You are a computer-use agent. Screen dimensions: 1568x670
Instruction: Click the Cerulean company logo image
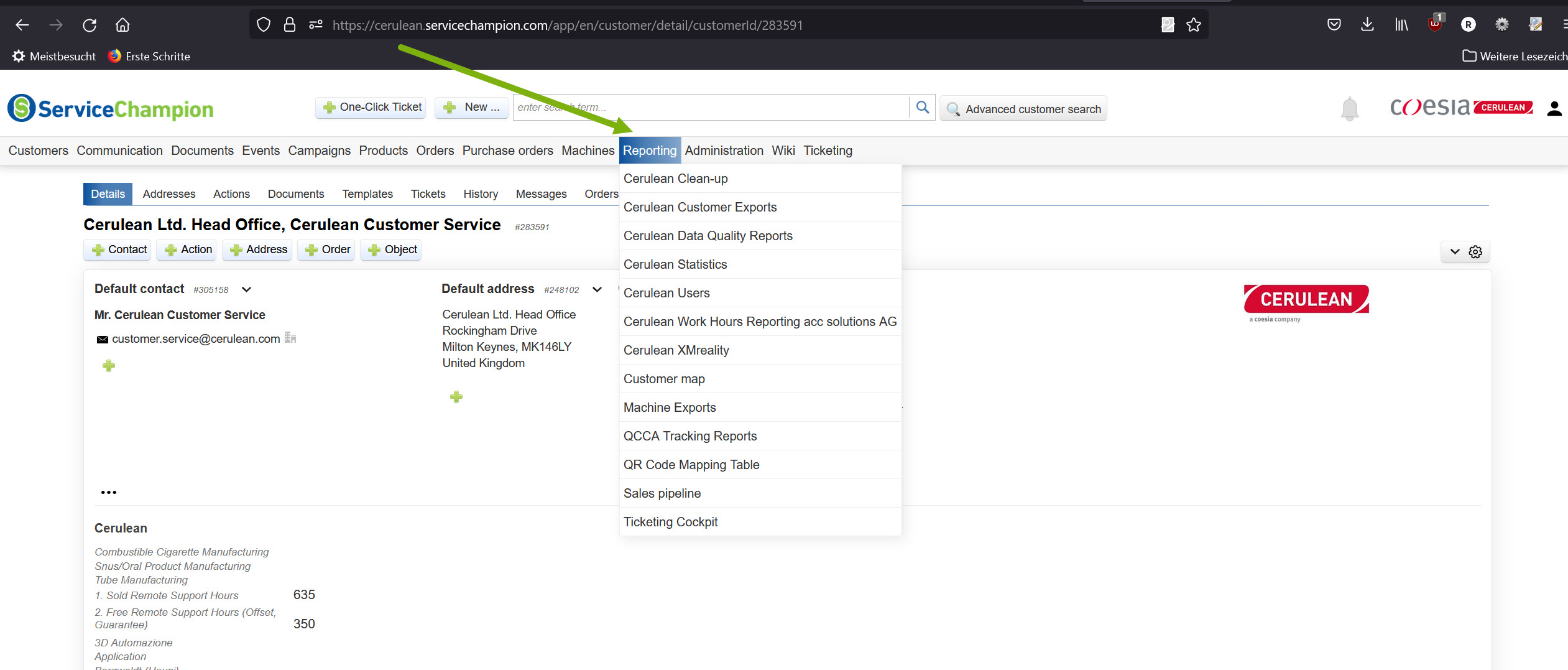[x=1306, y=303]
